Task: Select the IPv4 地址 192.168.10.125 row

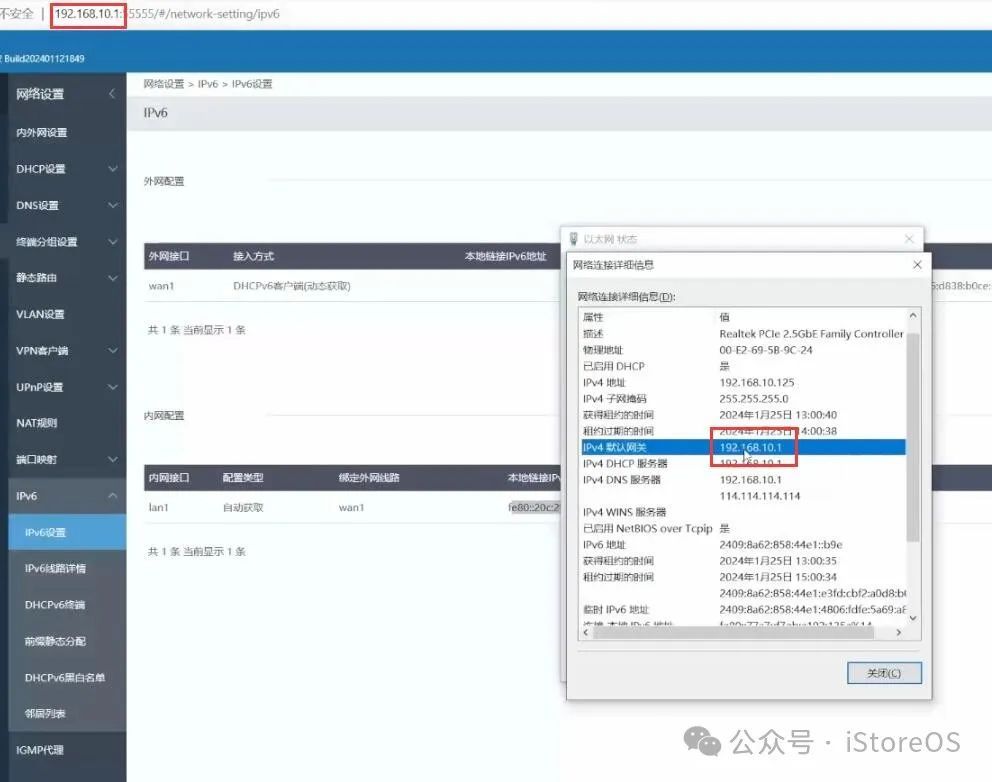Action: (743, 382)
